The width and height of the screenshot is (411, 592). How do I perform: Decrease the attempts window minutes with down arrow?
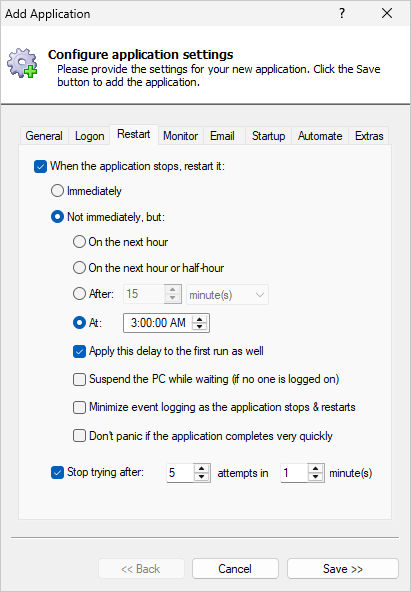click(x=316, y=477)
